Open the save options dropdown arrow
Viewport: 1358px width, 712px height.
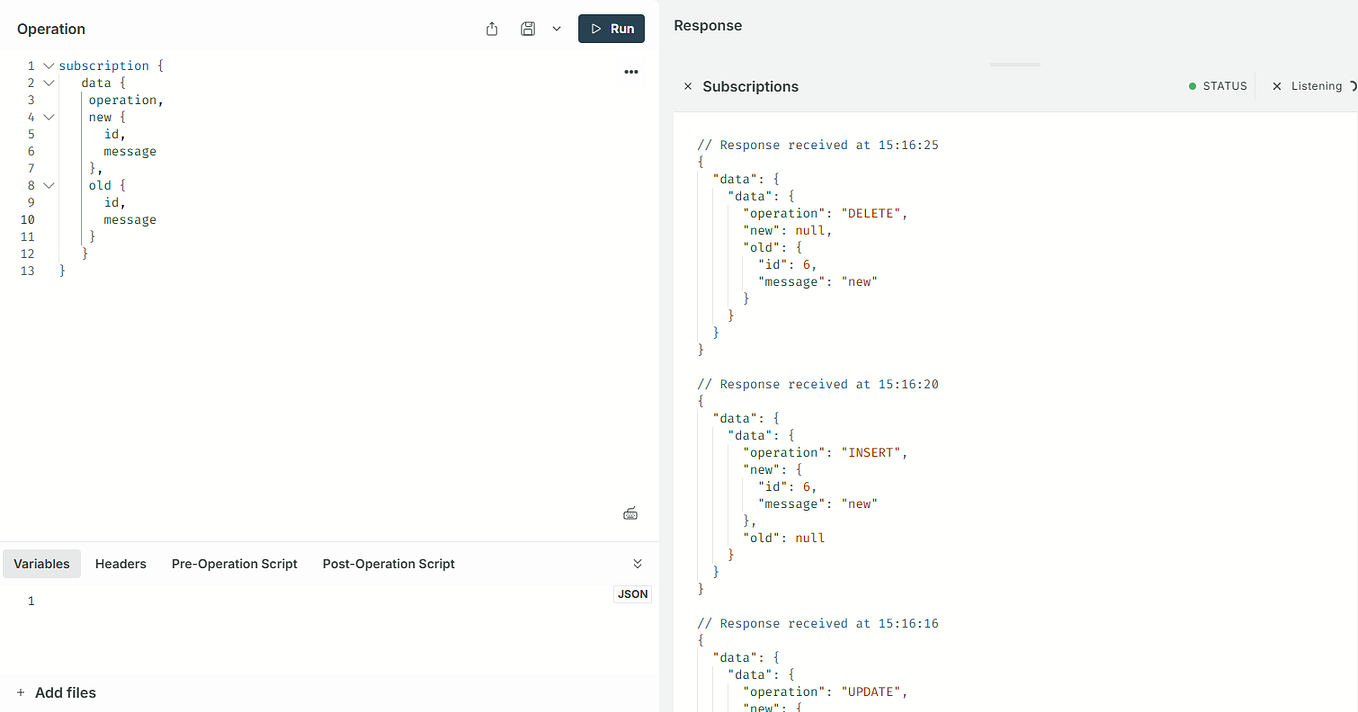pos(556,28)
